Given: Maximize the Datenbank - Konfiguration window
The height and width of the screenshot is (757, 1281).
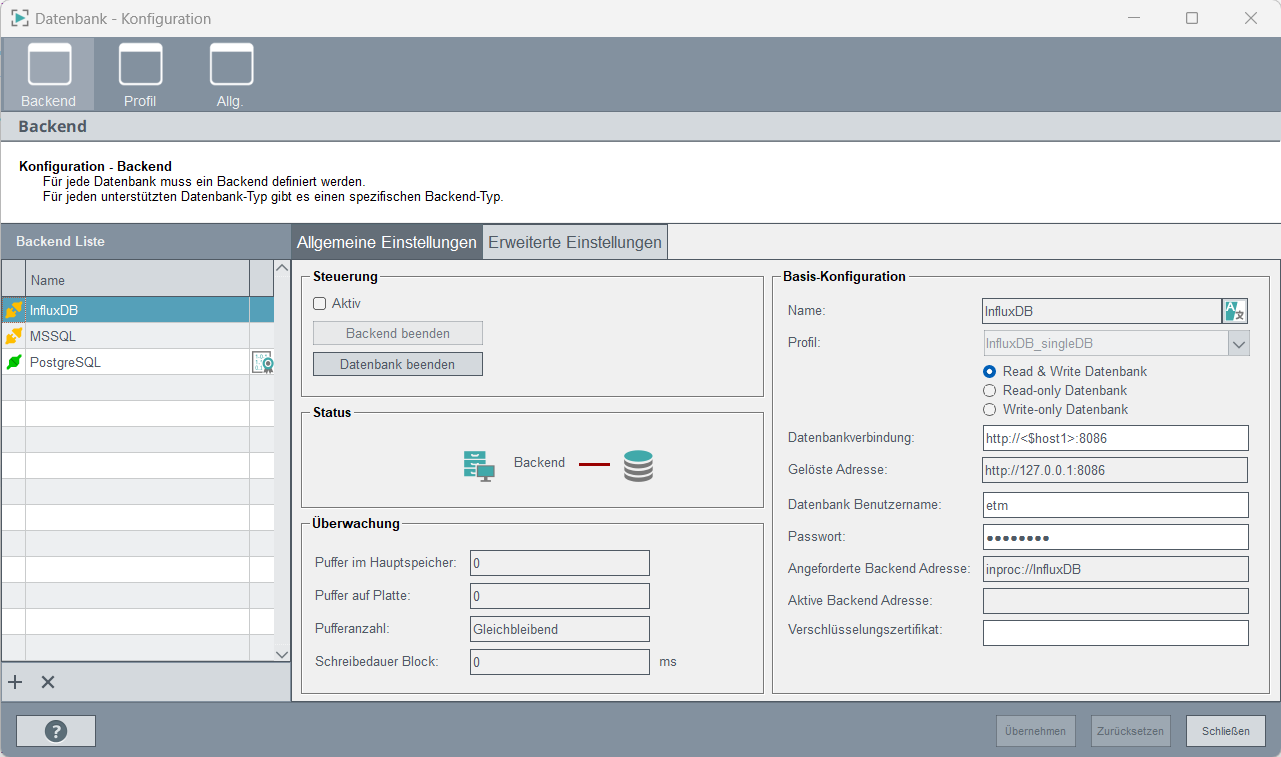Looking at the screenshot, I should (x=1192, y=18).
